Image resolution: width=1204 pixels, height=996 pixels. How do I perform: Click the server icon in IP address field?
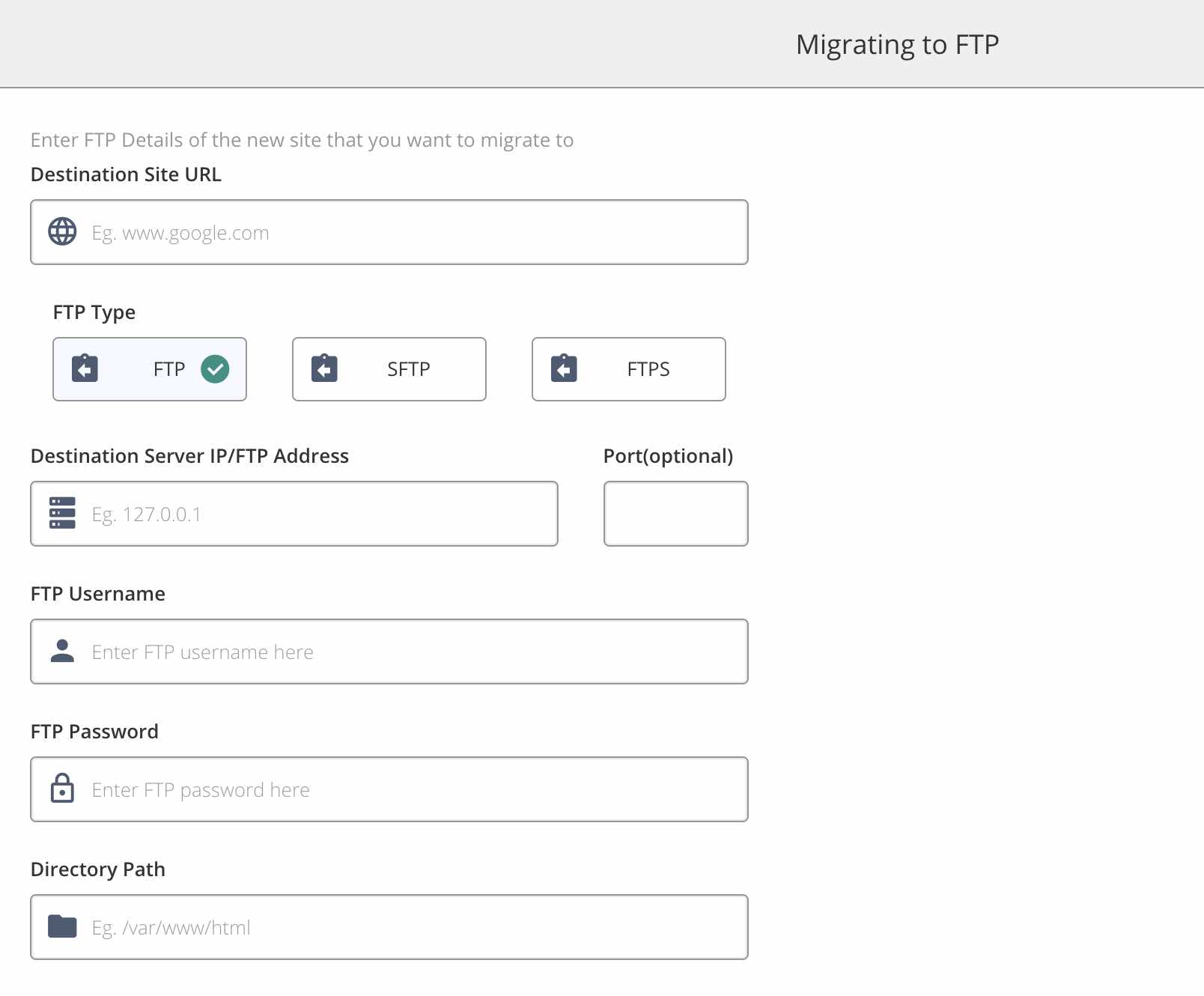(x=62, y=514)
